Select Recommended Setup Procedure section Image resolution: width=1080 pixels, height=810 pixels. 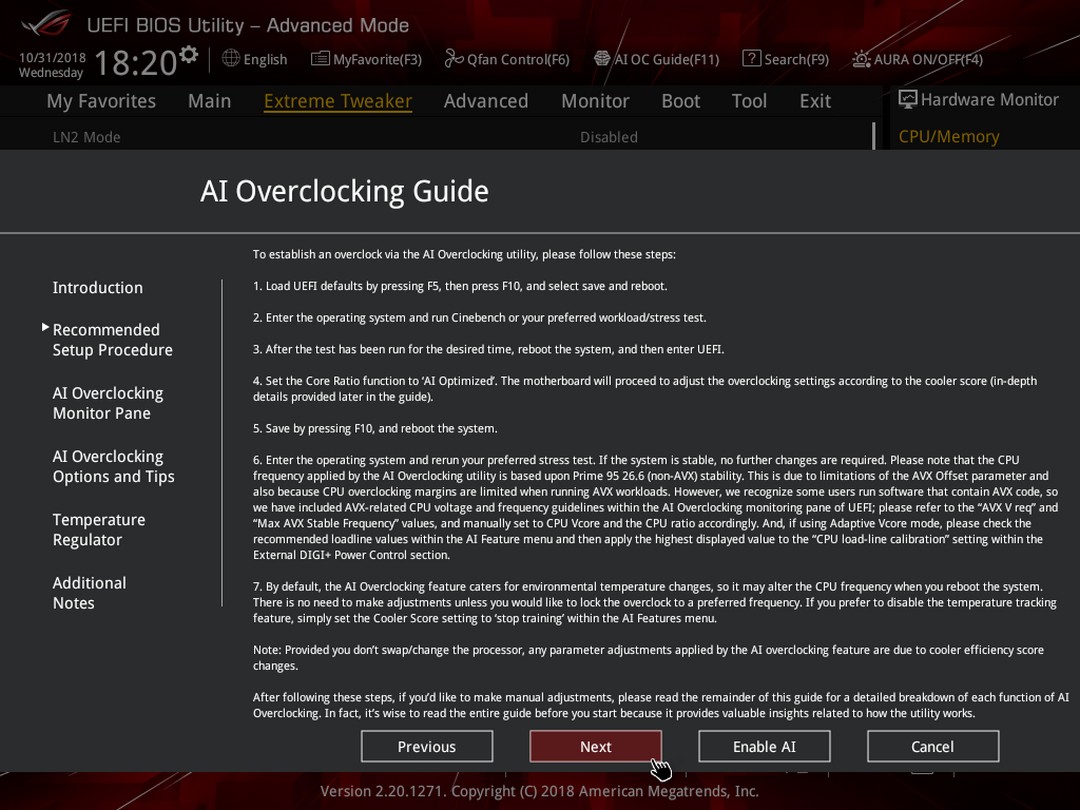(112, 340)
